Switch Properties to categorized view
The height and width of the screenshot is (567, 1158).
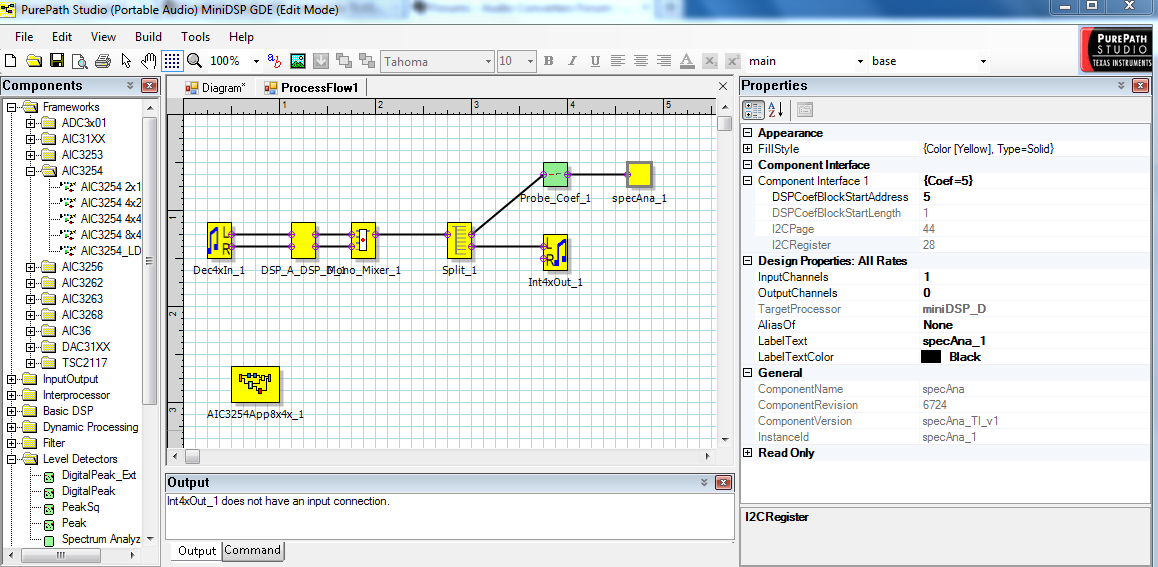(754, 110)
